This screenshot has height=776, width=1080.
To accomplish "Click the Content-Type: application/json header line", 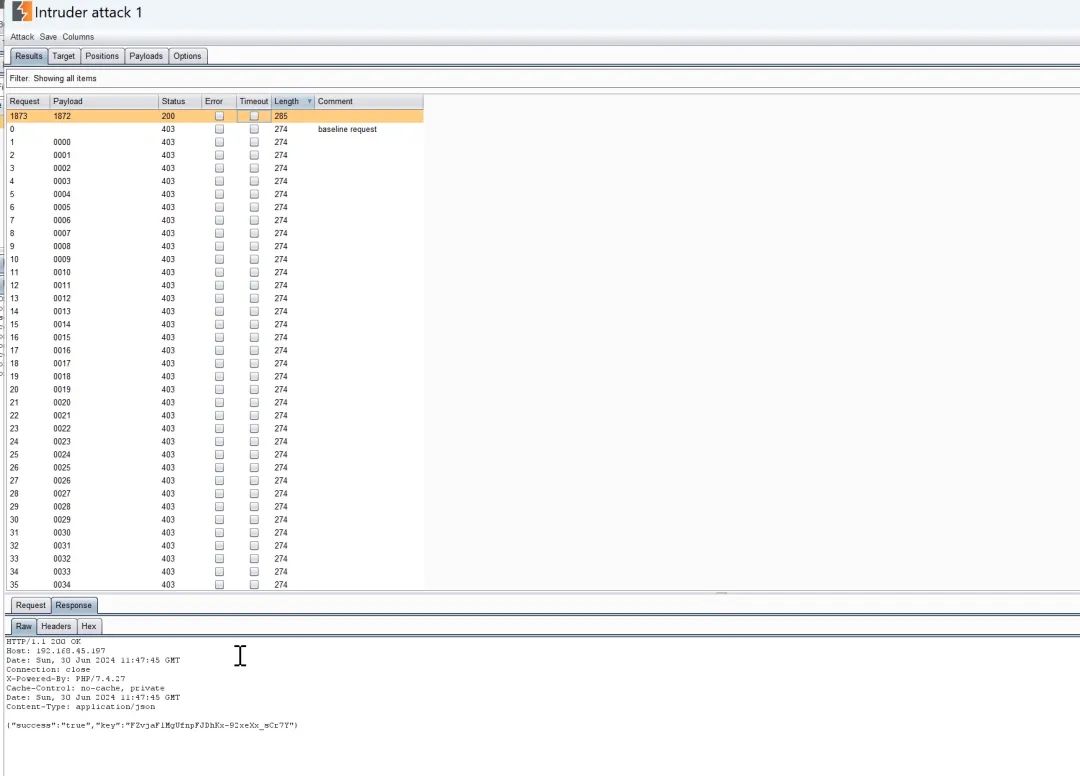I will 81,706.
